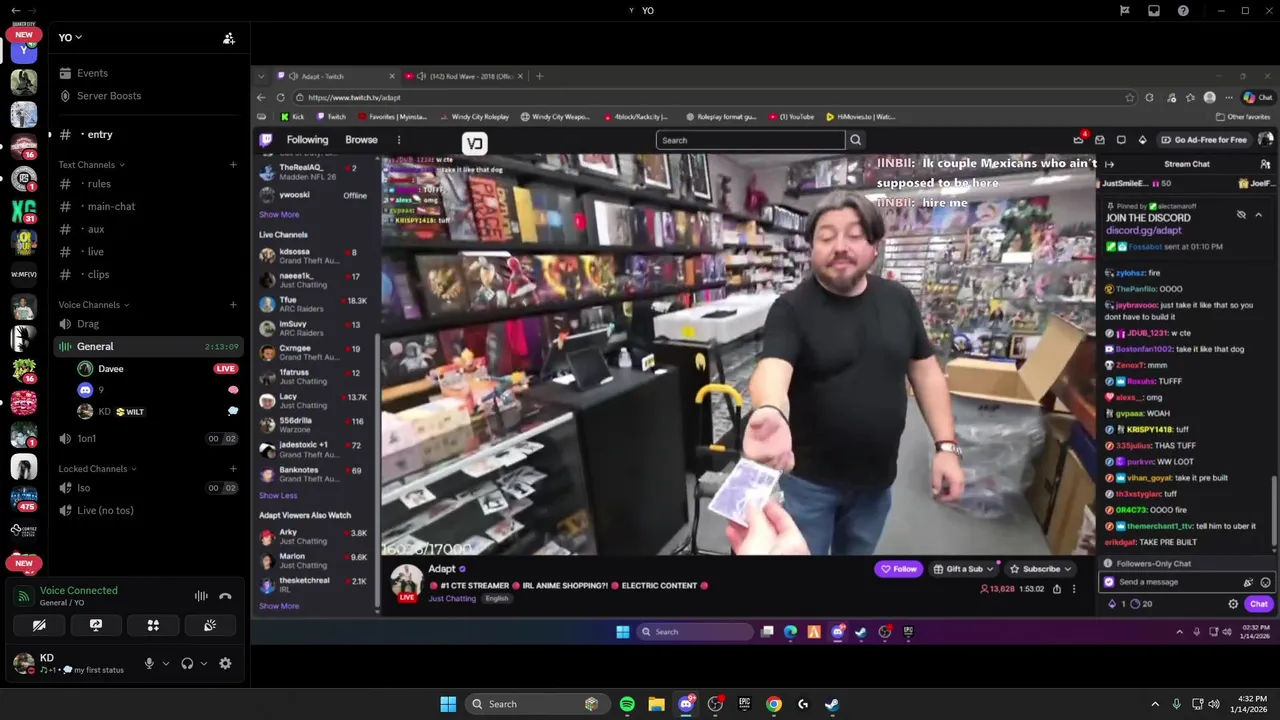
Task: Click user 9 in General voice
Action: (100, 390)
